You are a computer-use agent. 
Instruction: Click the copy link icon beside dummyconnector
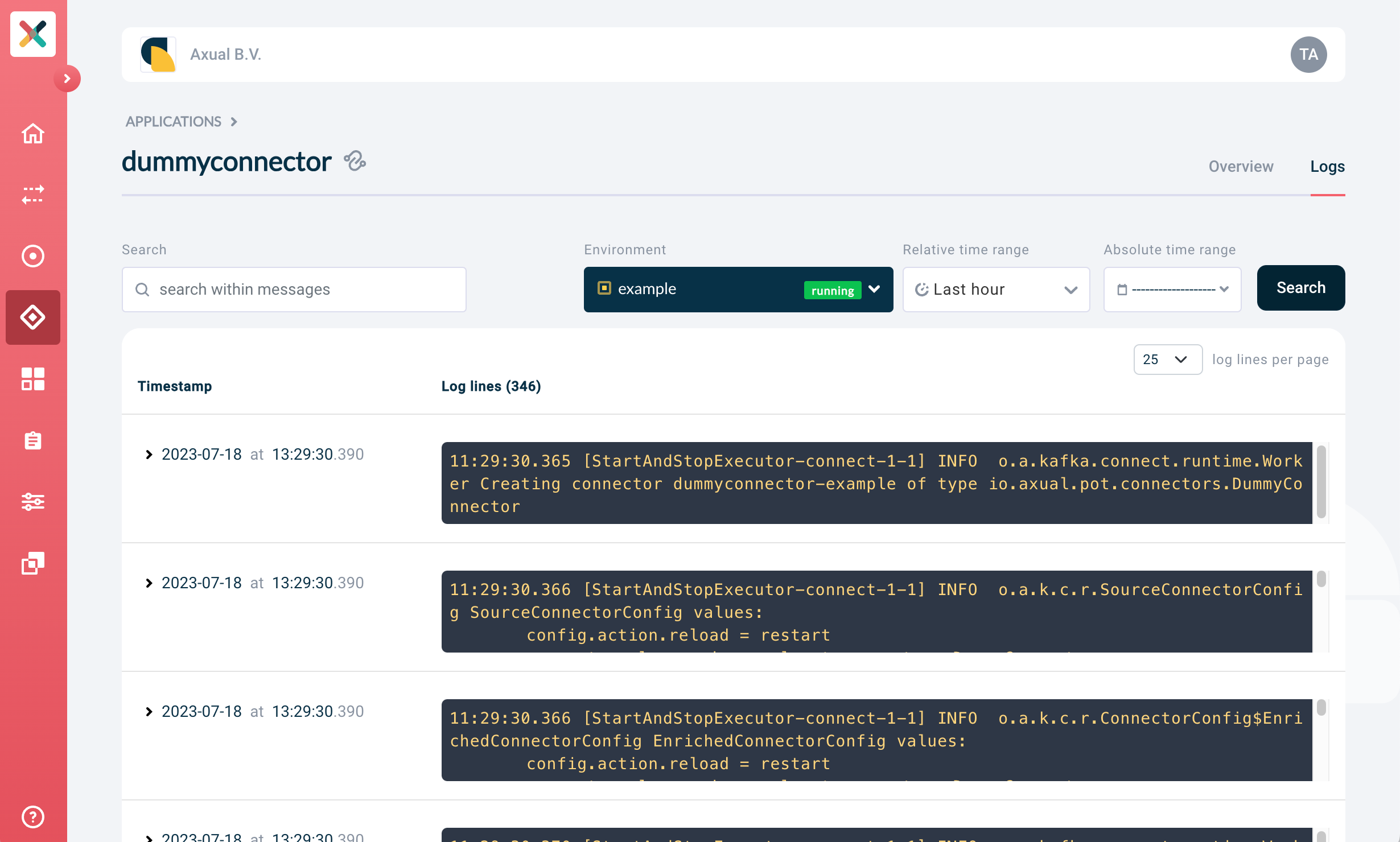coord(355,162)
